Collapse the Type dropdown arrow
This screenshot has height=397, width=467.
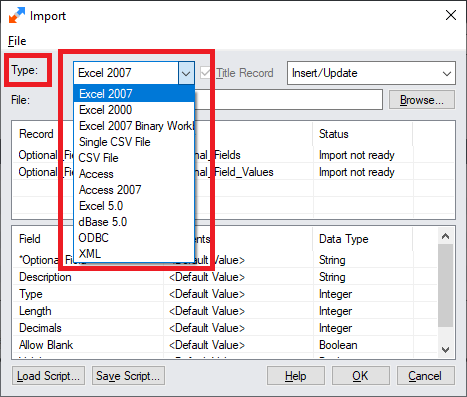pyautogui.click(x=186, y=73)
